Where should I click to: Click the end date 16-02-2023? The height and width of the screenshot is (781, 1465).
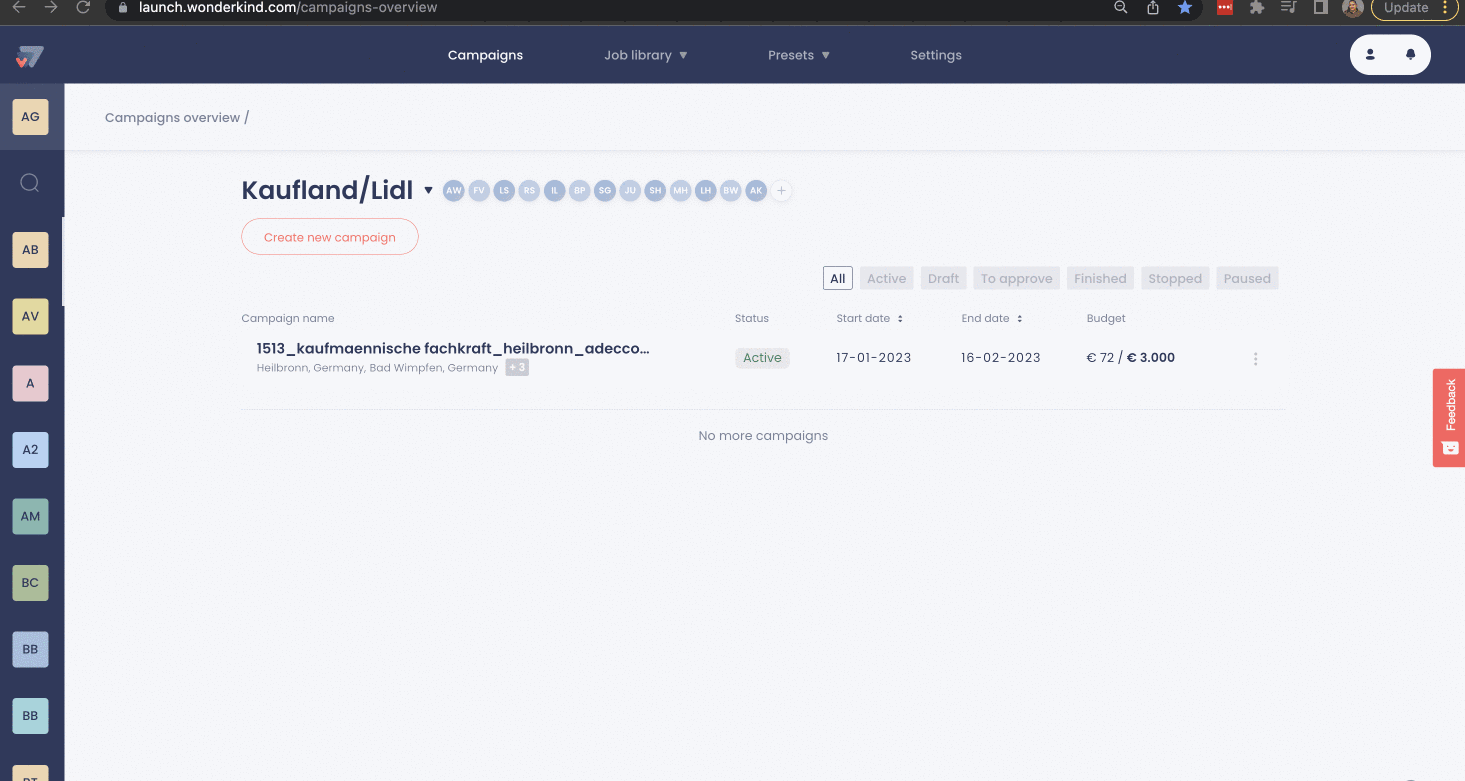[x=1001, y=358]
